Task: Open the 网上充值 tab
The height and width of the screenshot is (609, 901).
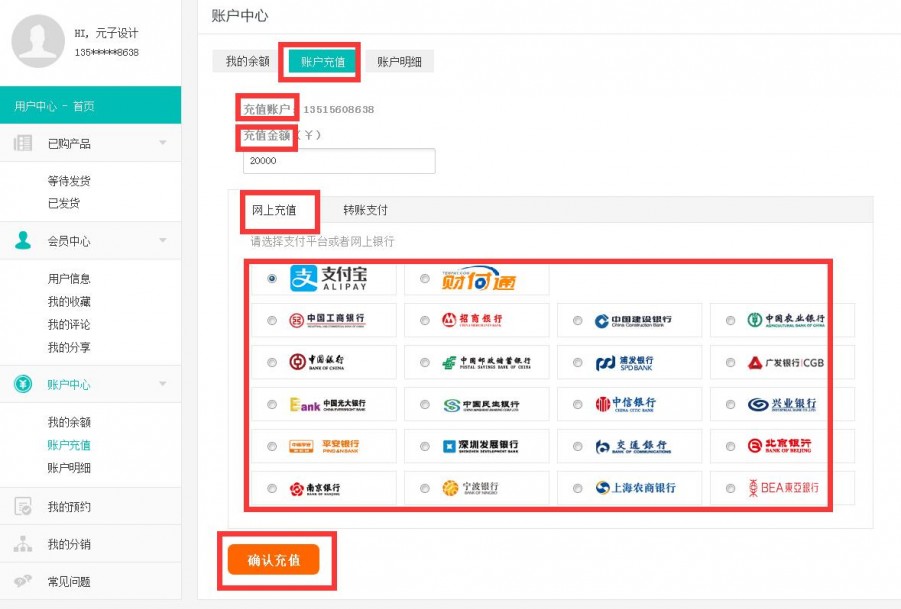Action: point(274,210)
